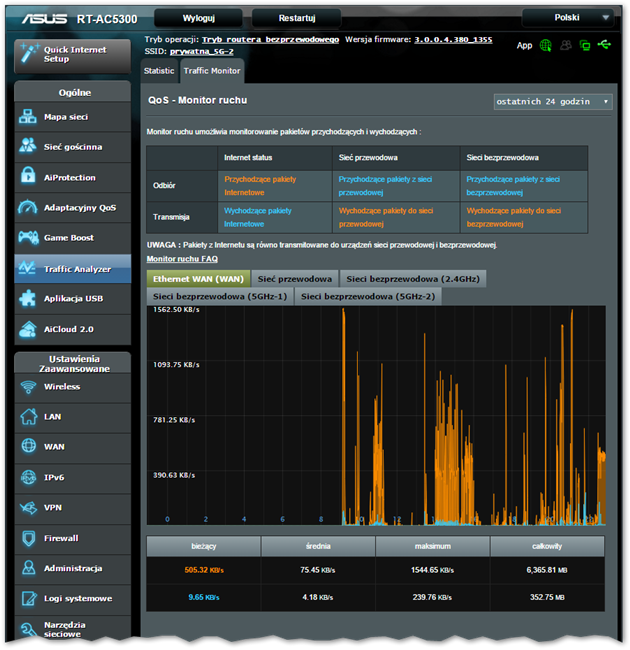Select Sieci bezprzewodowa (5GHz-2) tab
The height and width of the screenshot is (650, 630).
tap(368, 296)
